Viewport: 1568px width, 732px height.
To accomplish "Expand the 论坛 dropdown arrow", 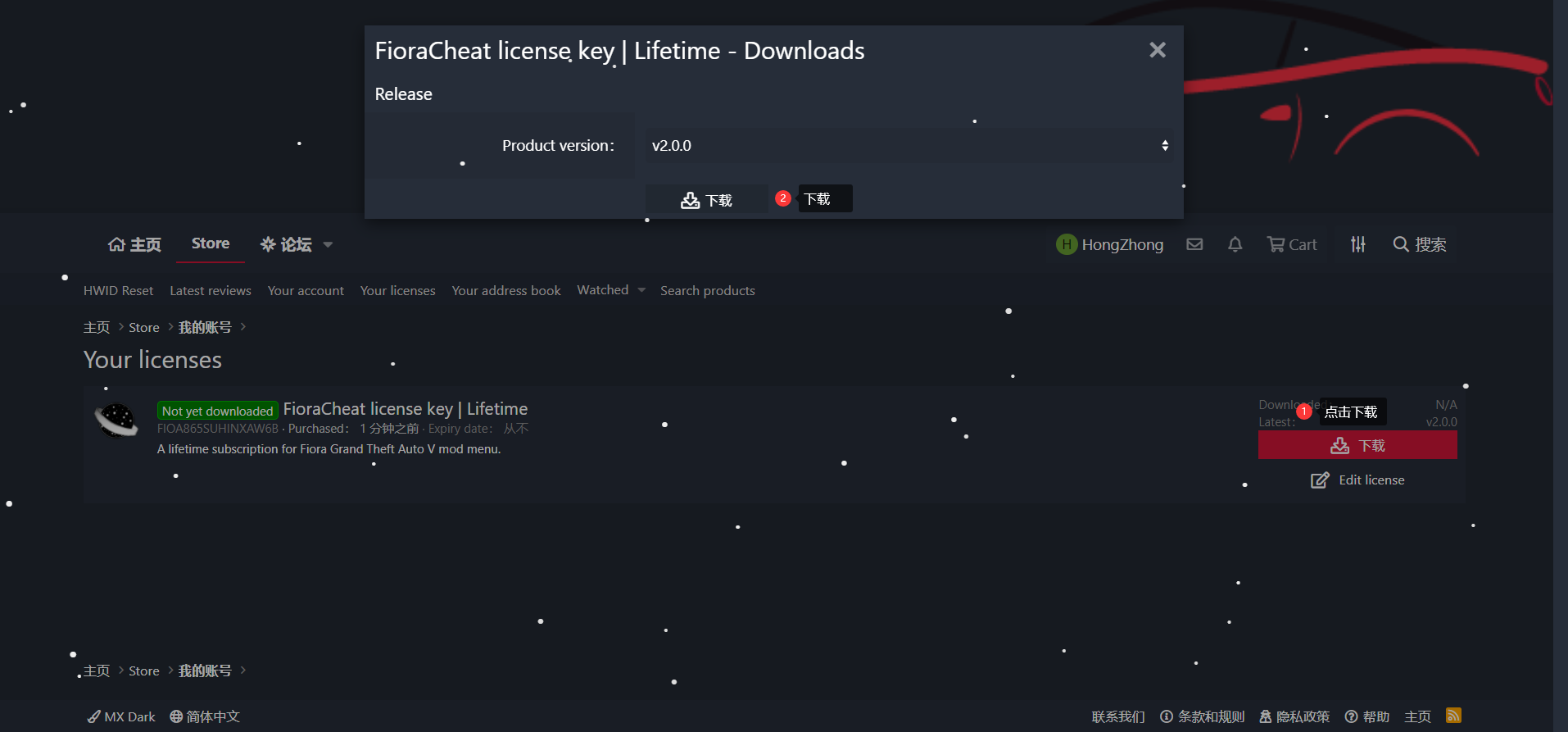I will [328, 244].
